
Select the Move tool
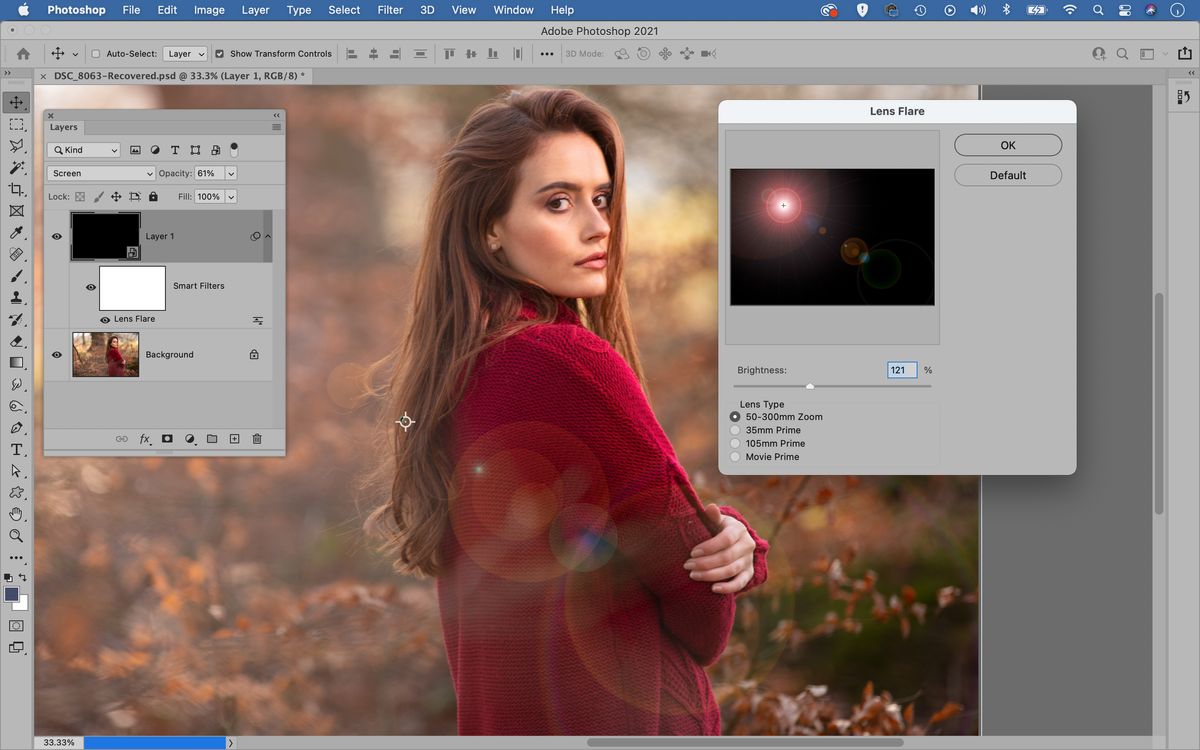(x=16, y=102)
